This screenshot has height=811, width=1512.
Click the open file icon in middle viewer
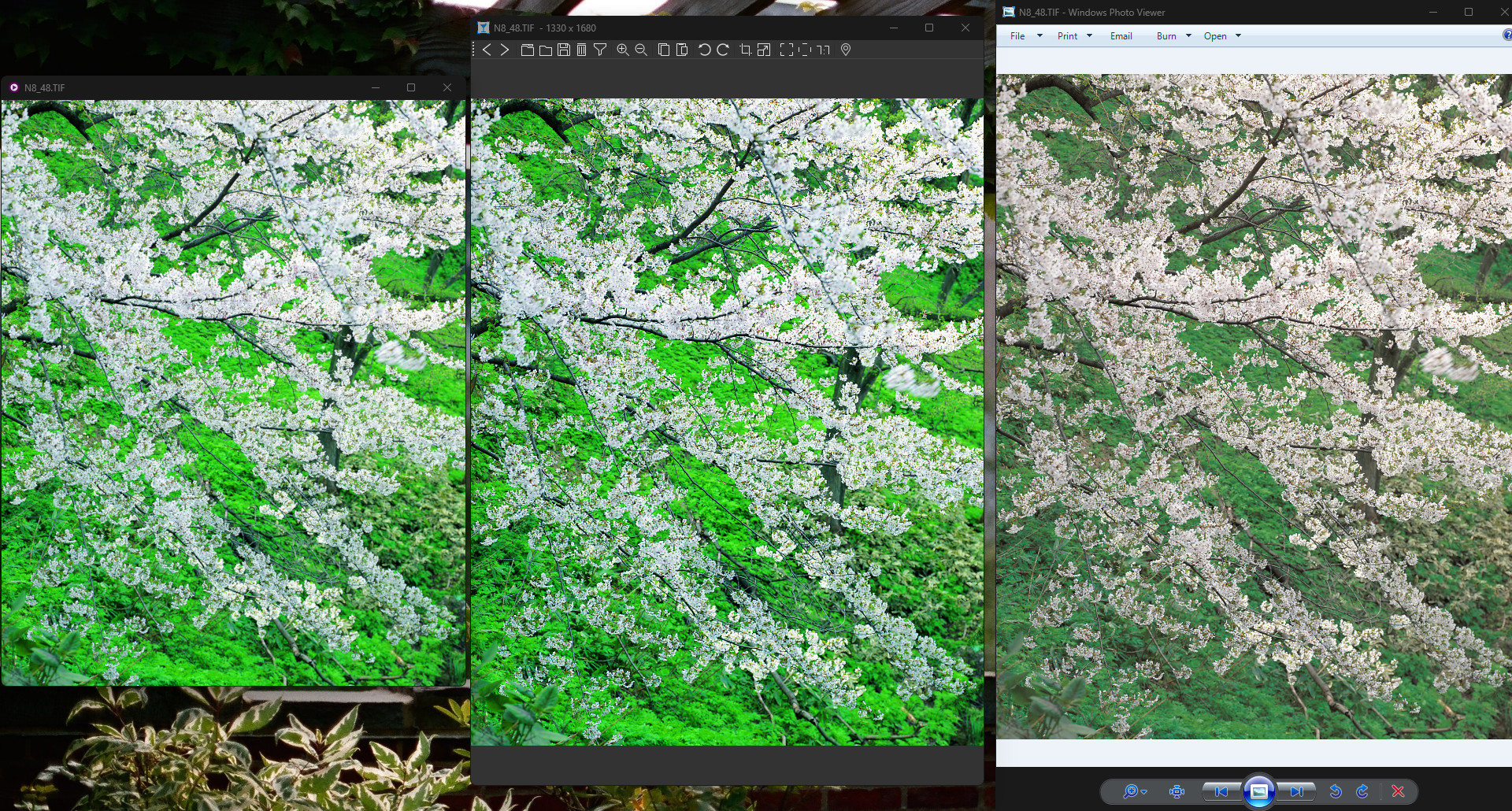pyautogui.click(x=527, y=50)
